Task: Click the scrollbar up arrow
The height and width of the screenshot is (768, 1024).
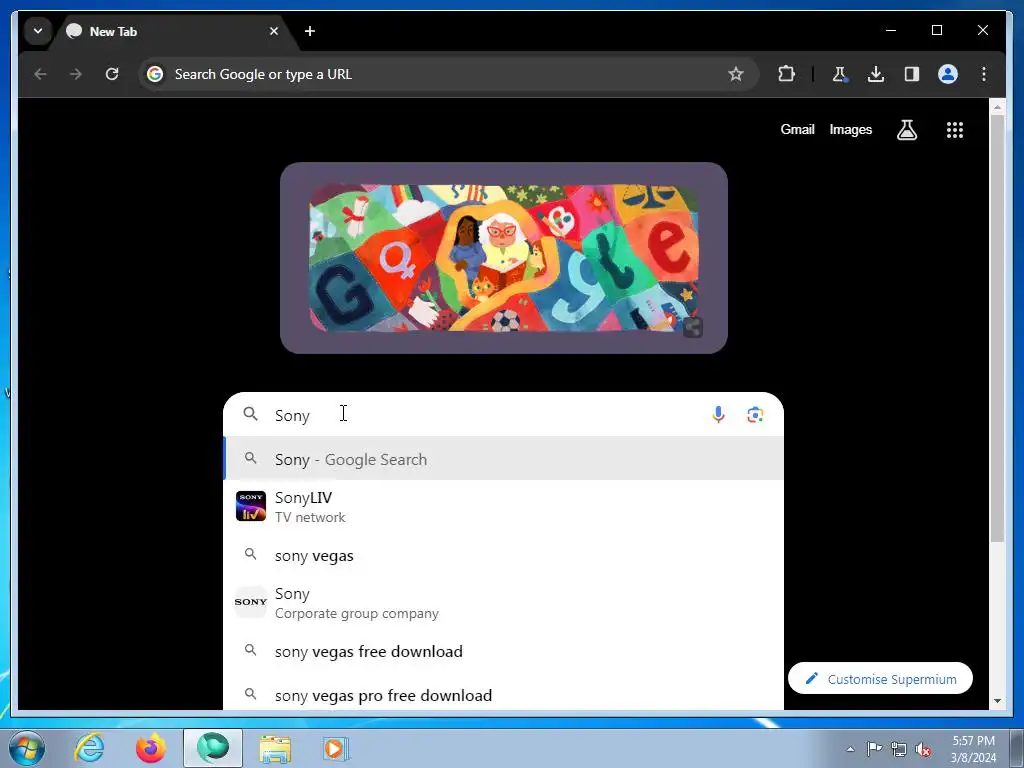Action: [997, 106]
